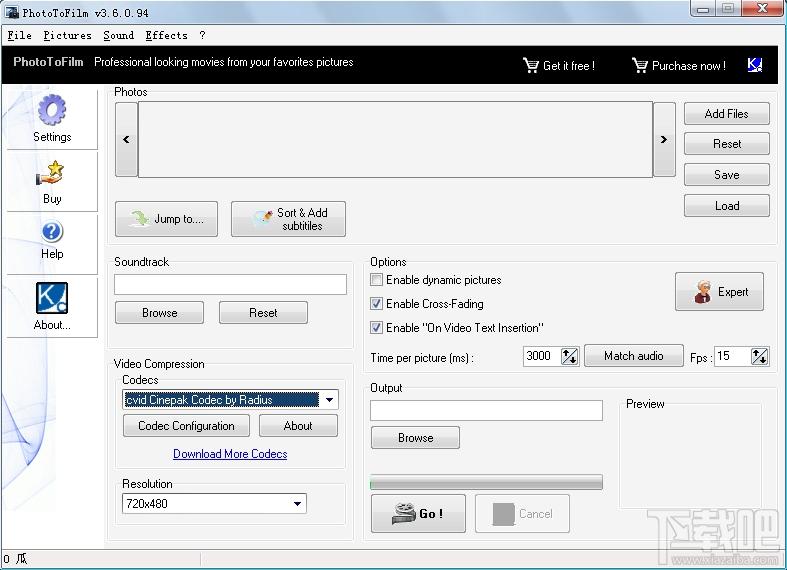The image size is (787, 570).
Task: Load a saved photo list
Action: click(726, 206)
